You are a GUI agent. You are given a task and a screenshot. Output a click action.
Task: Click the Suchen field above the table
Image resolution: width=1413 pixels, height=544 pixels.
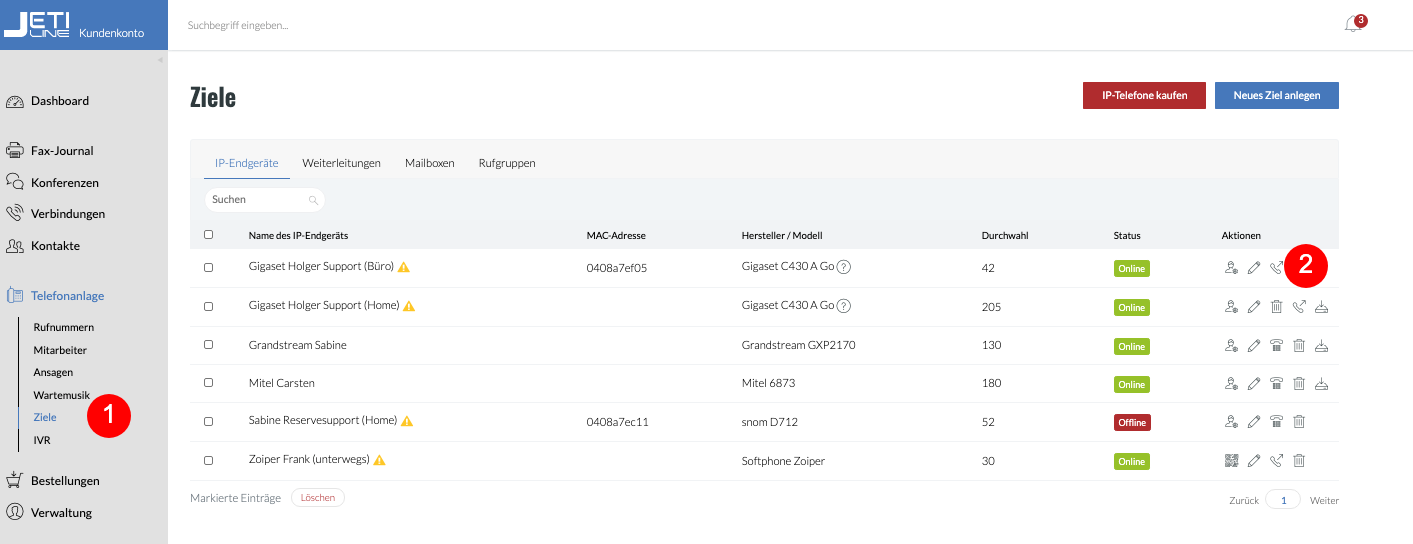(258, 200)
